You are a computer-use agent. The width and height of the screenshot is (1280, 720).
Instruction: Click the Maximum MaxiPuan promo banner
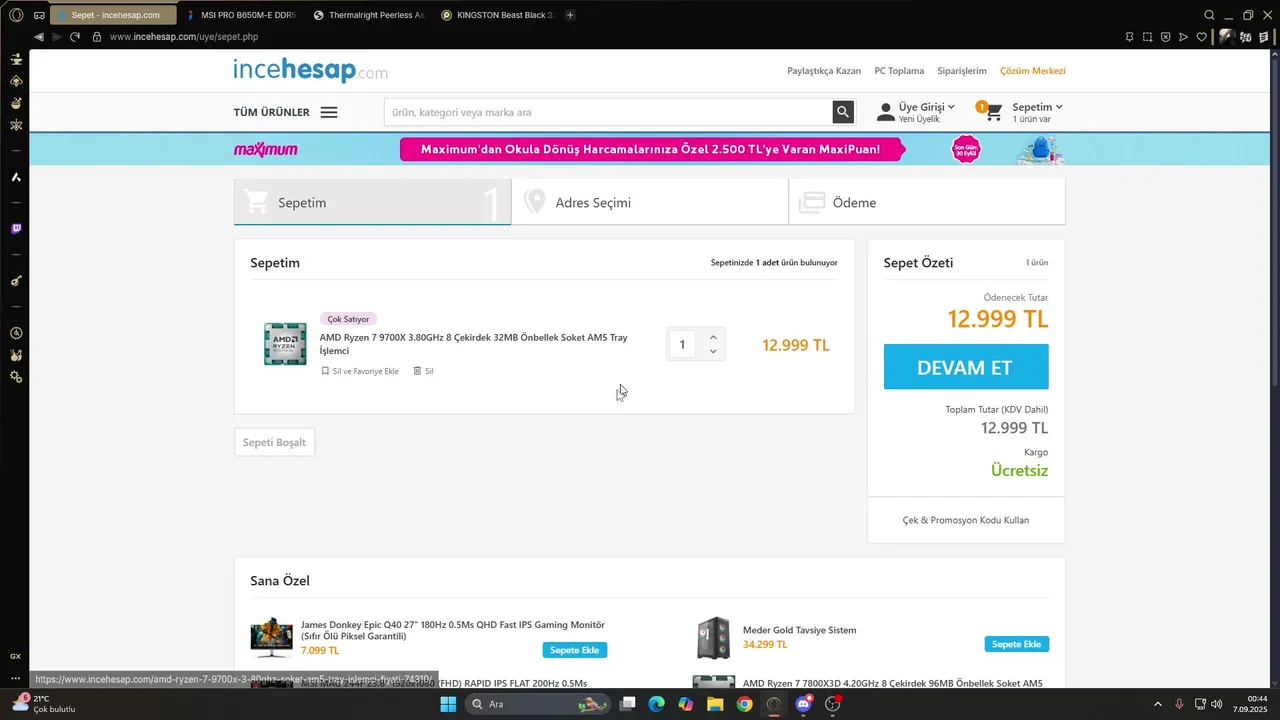tap(649, 149)
